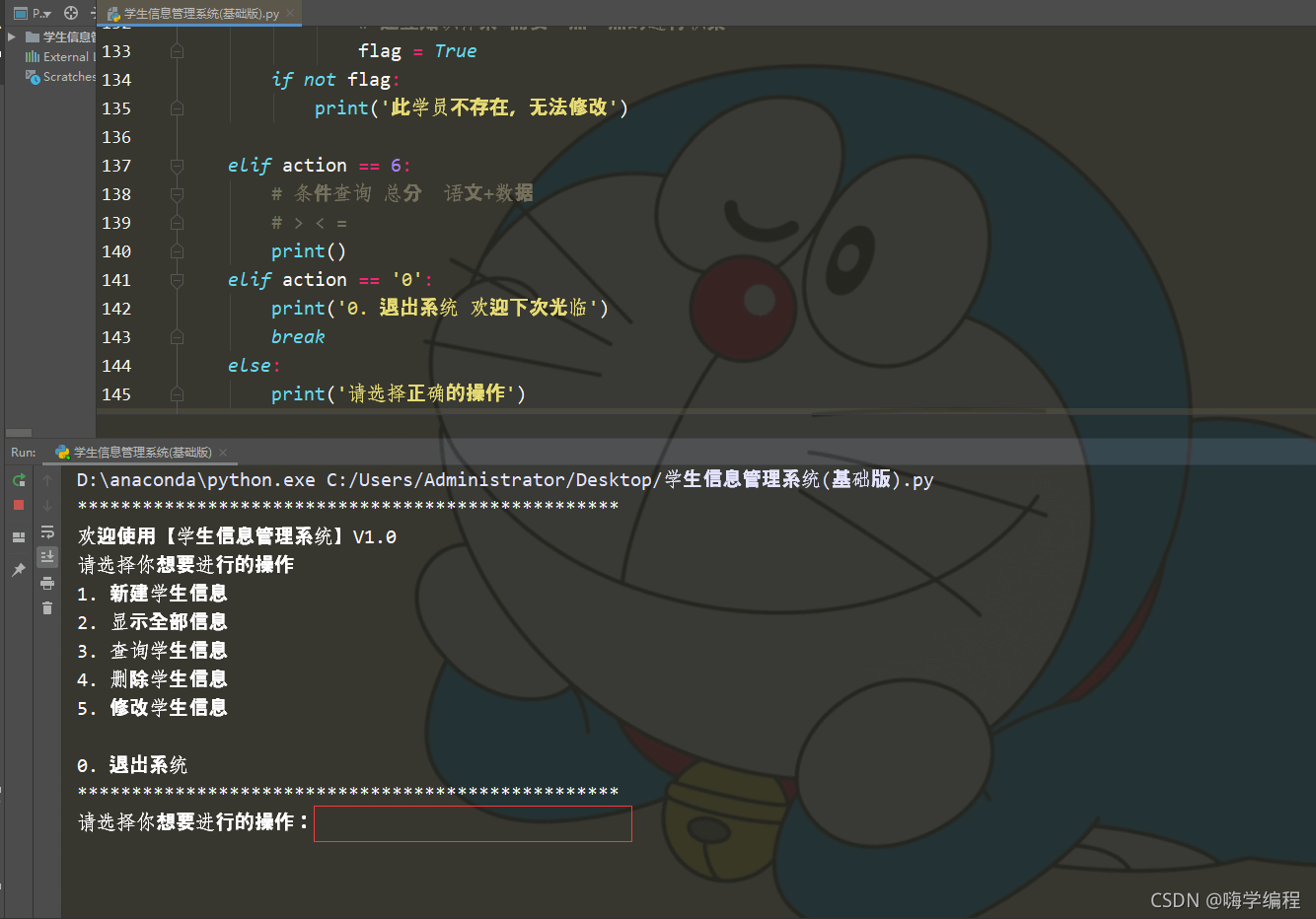Close the 学生信息管理系统(基础版).py editor tab
This screenshot has width=1316, height=919.
tap(290, 14)
